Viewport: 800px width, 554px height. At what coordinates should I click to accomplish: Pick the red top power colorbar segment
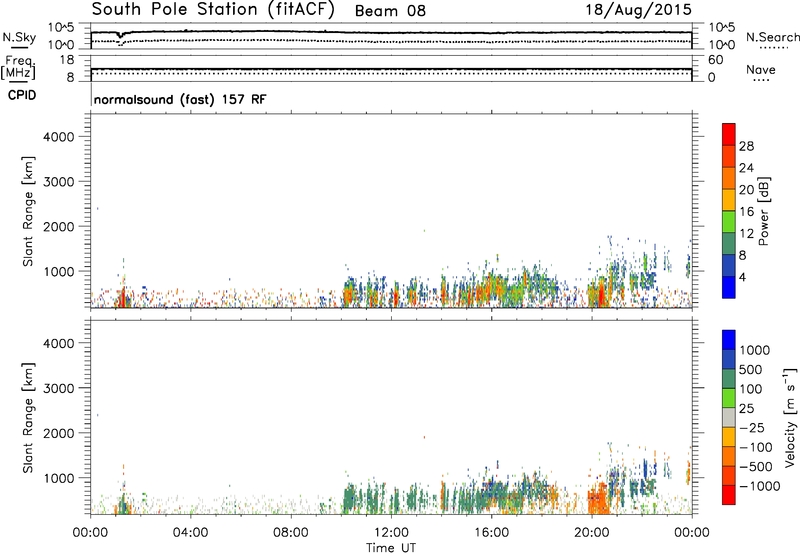(x=729, y=134)
